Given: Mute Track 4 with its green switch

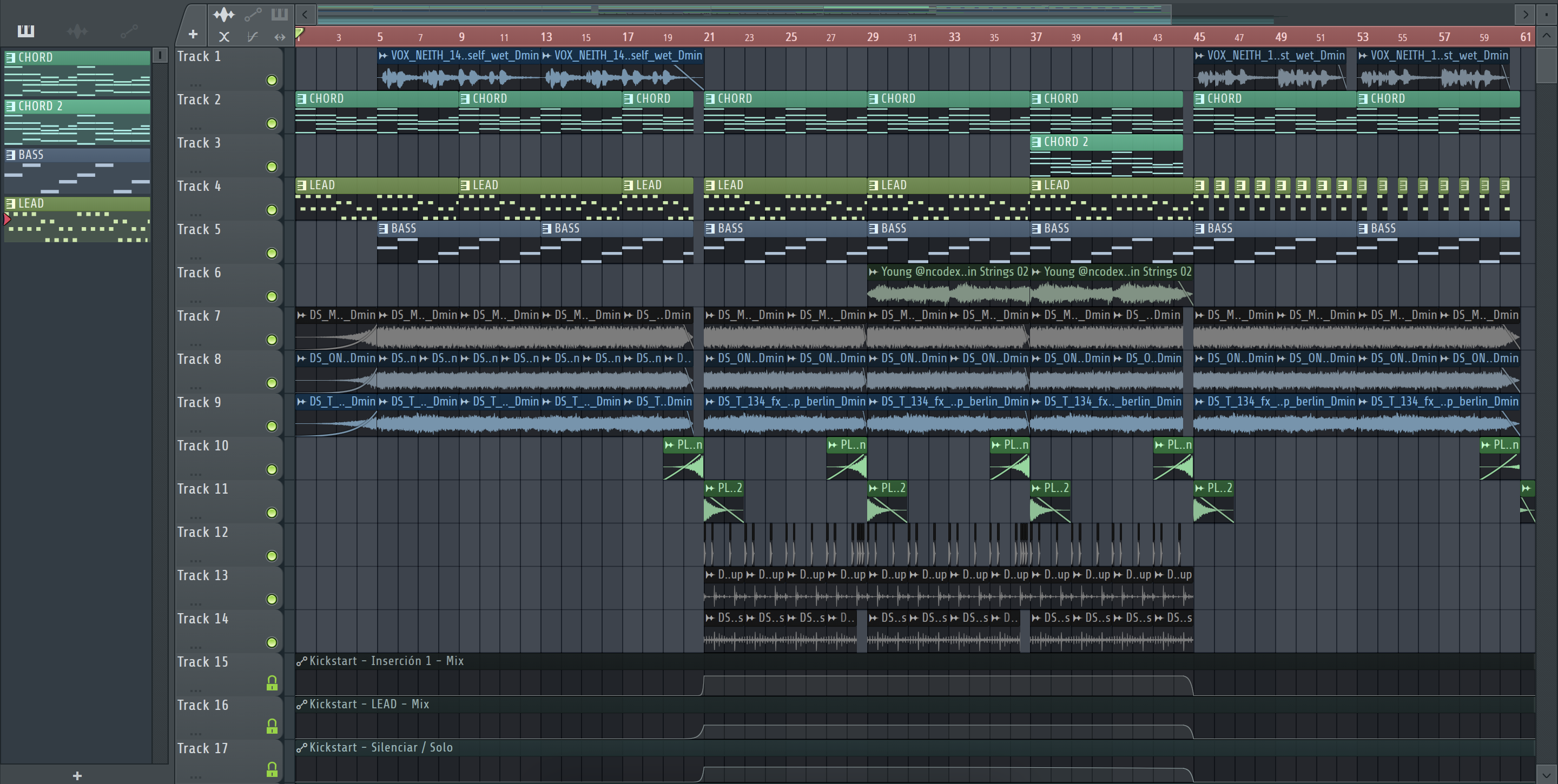Looking at the screenshot, I should point(272,210).
